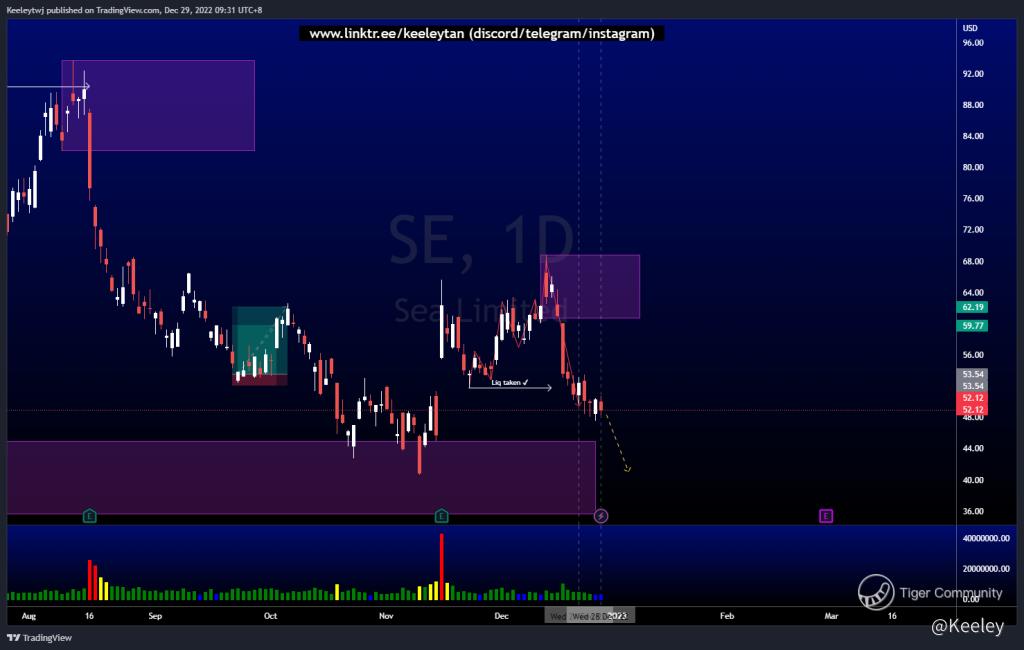Screen dimensions: 1024x650
Task: Click the green 59.77 price label
Action: coord(972,325)
